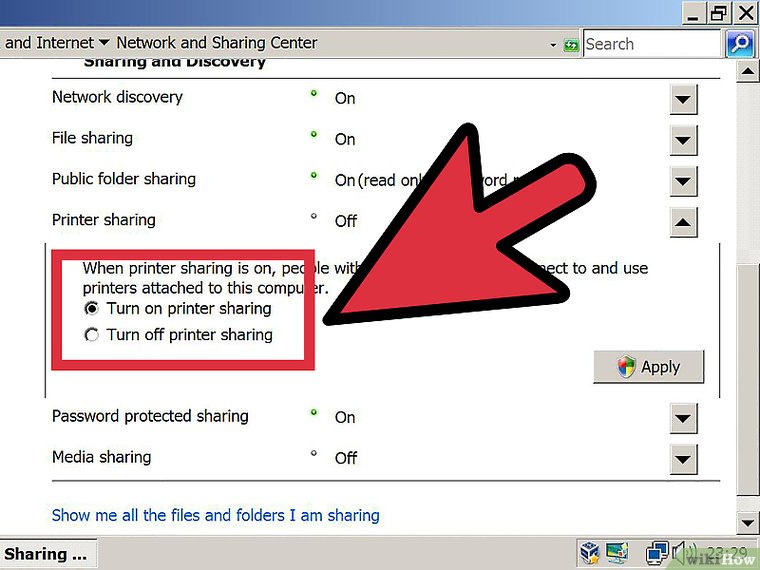This screenshot has height=570, width=760.
Task: Click On status of File sharing
Action: pyautogui.click(x=345, y=140)
